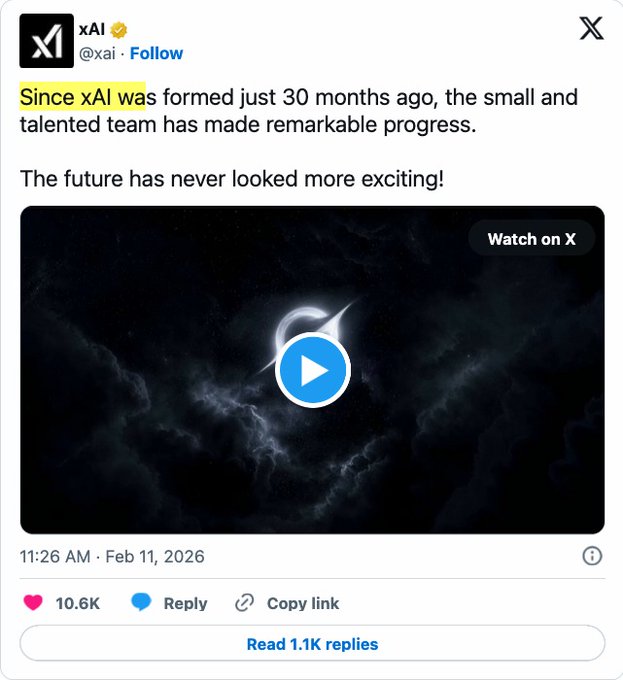Click the xAI display name

pyautogui.click(x=91, y=29)
